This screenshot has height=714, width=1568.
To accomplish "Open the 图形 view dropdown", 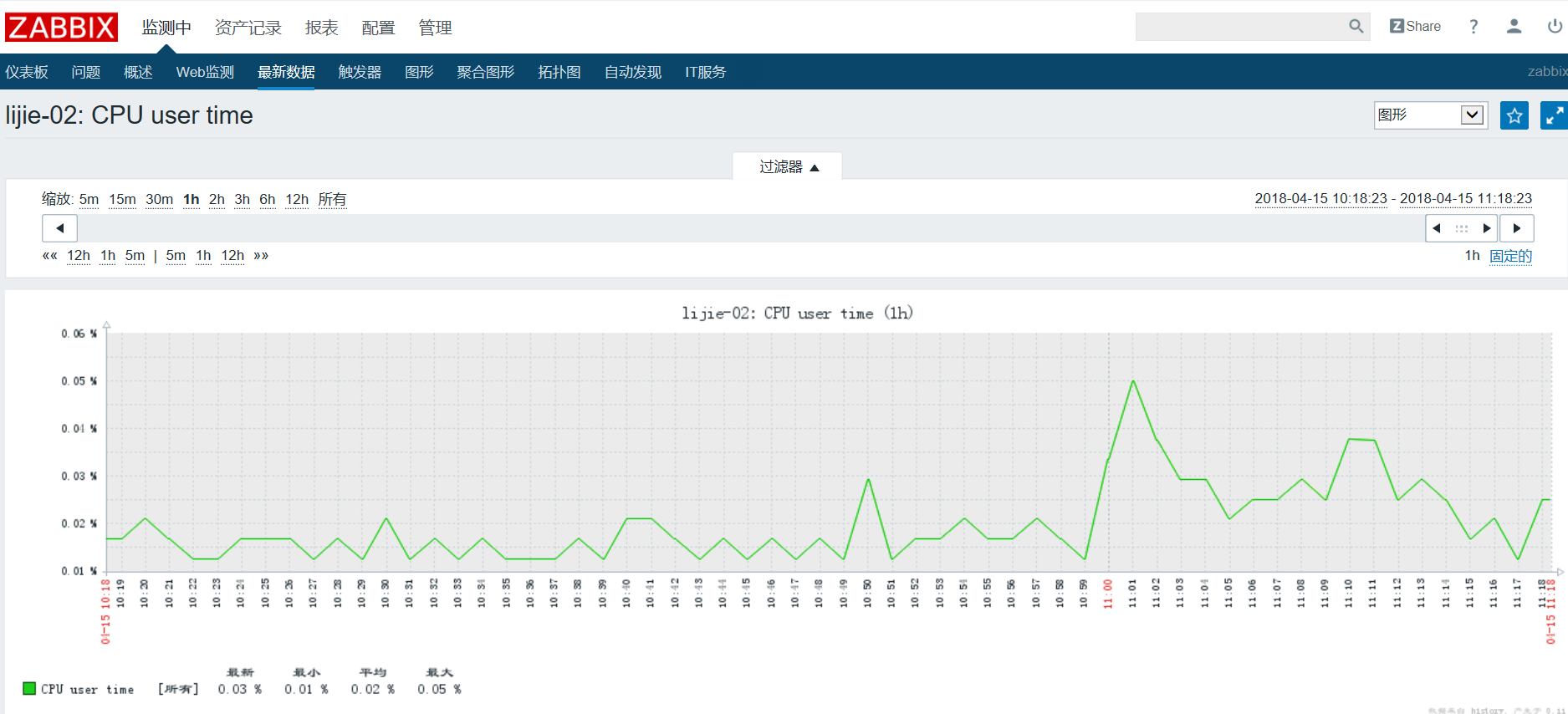I will pos(1431,115).
